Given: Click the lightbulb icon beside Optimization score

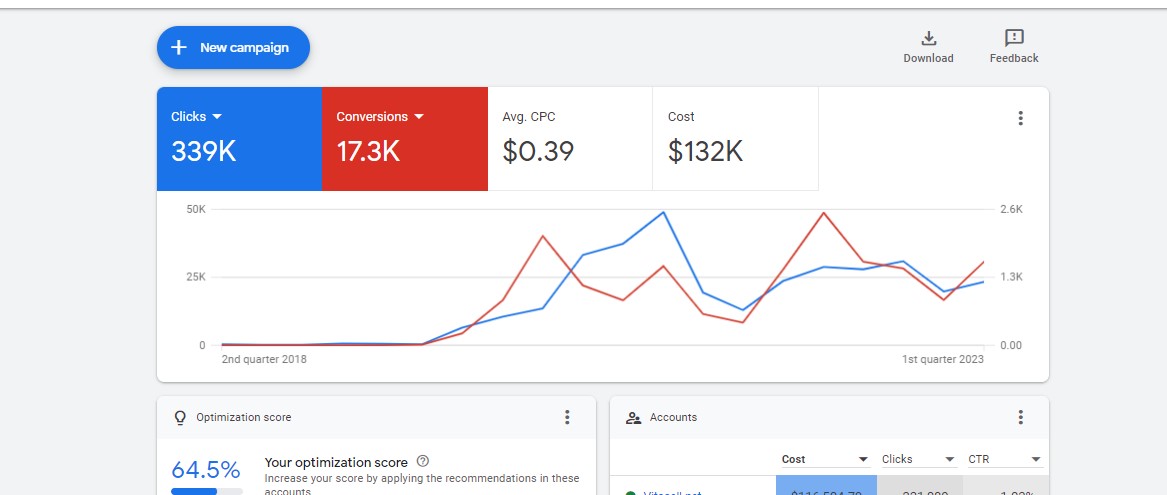Looking at the screenshot, I should point(179,417).
